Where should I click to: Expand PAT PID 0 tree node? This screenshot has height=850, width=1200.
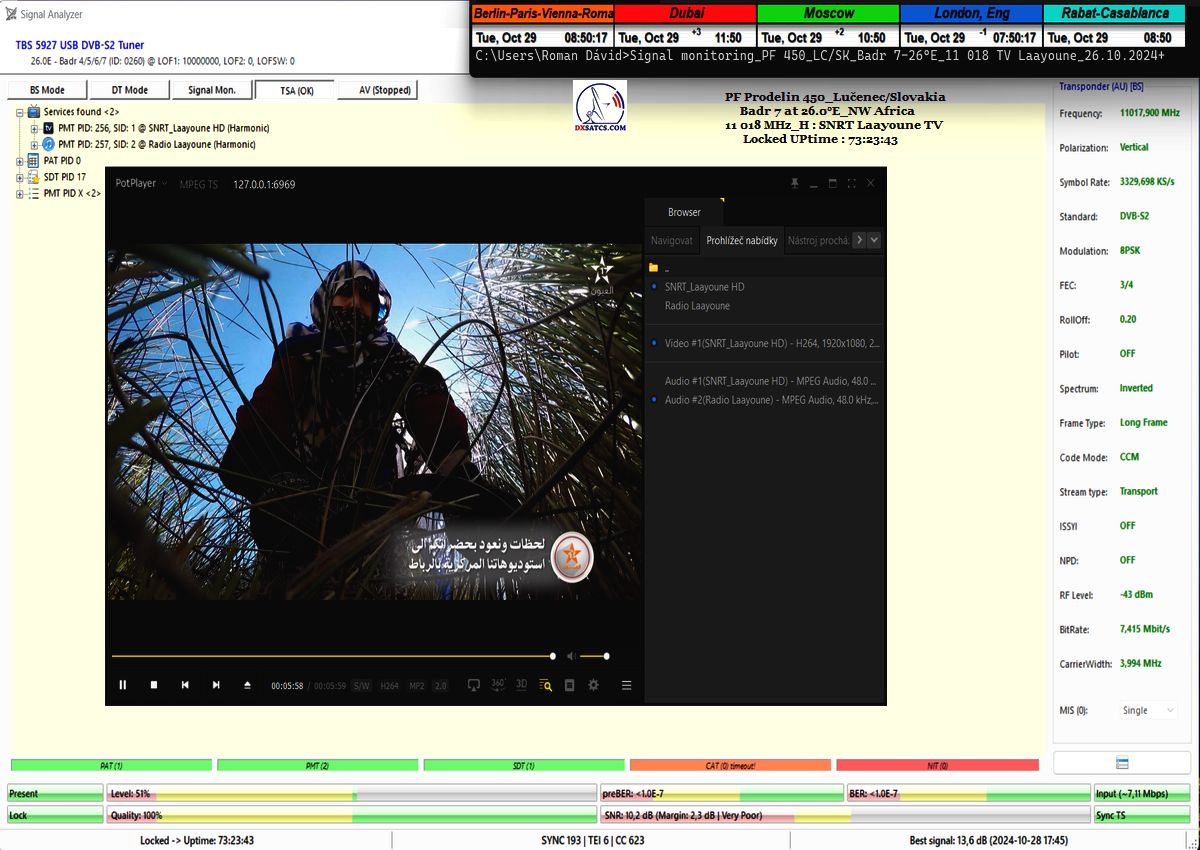[x=20, y=161]
